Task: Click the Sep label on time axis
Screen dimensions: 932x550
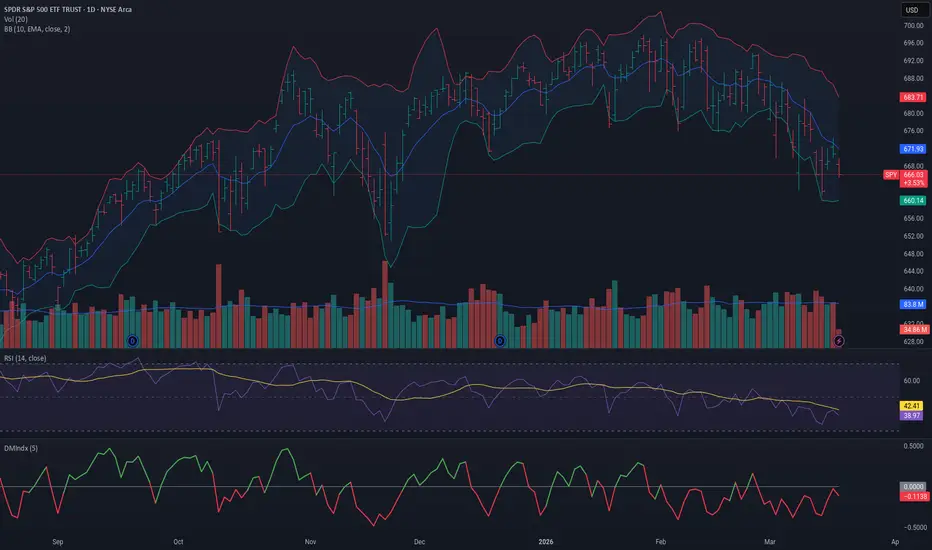Action: (x=58, y=542)
